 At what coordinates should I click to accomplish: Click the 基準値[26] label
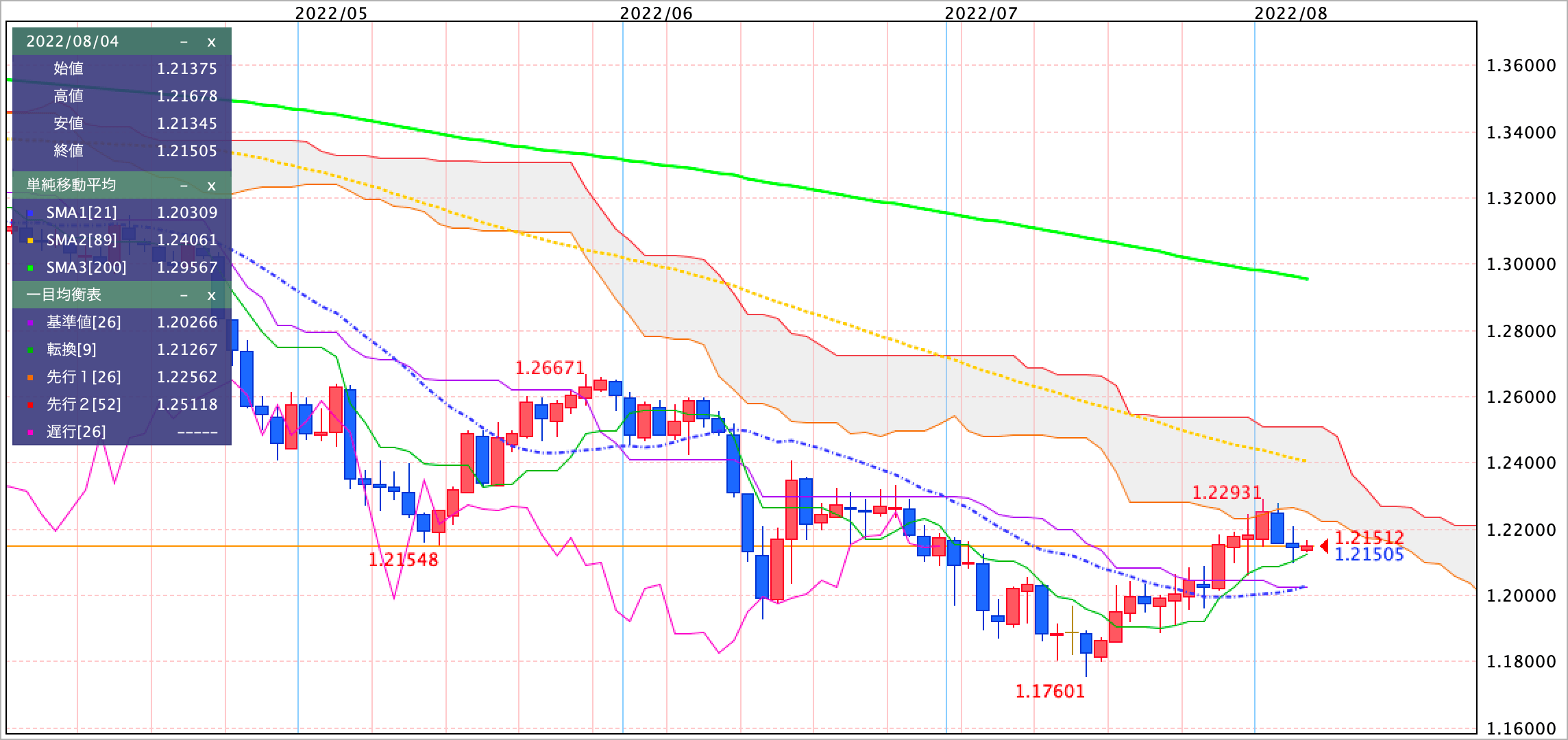(x=84, y=323)
